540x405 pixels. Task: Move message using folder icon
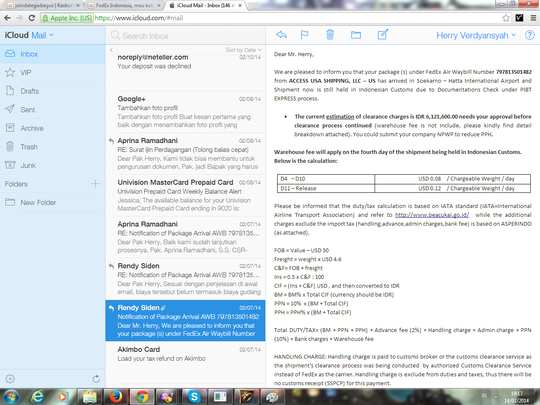[x=356, y=35]
